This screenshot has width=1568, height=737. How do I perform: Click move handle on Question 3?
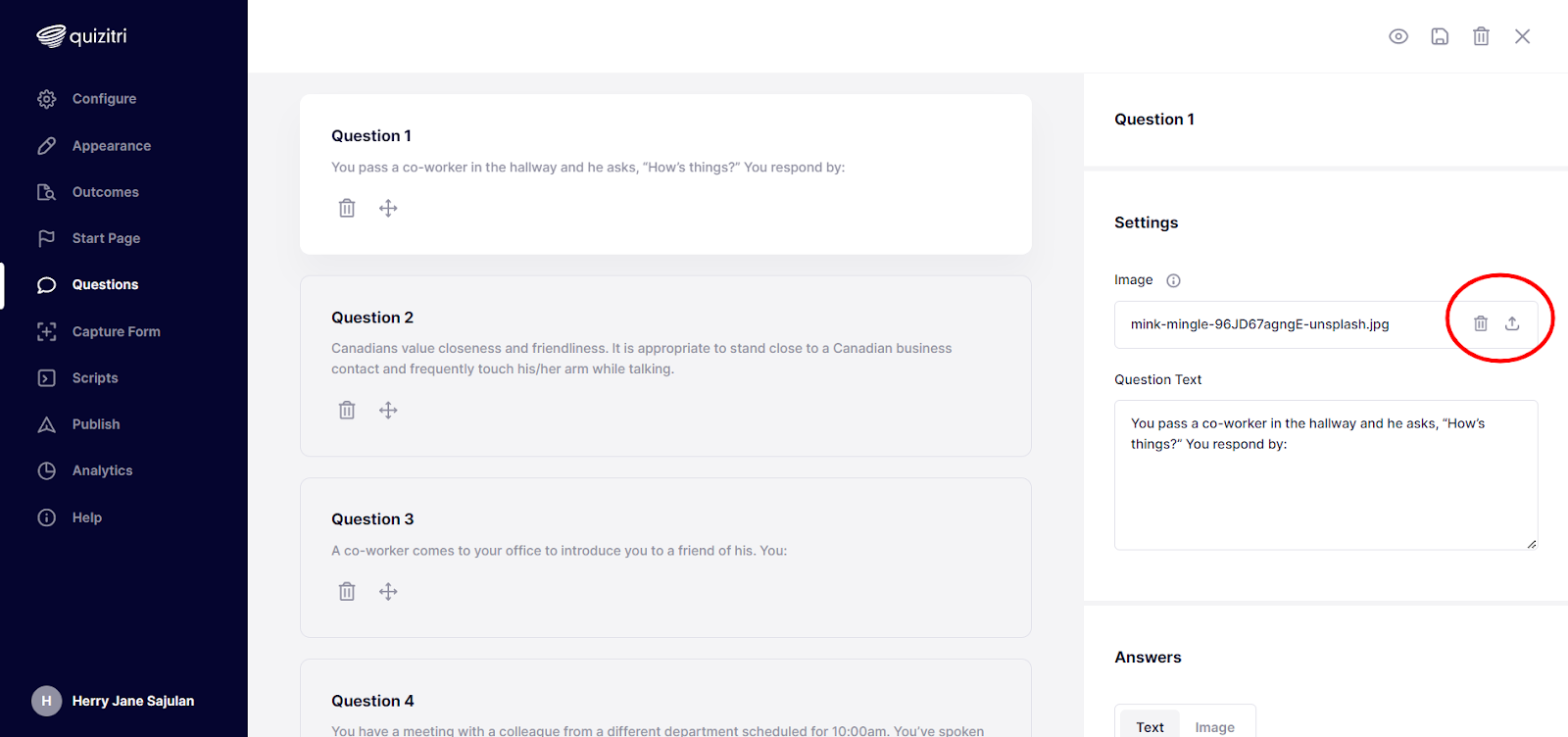pyautogui.click(x=388, y=591)
